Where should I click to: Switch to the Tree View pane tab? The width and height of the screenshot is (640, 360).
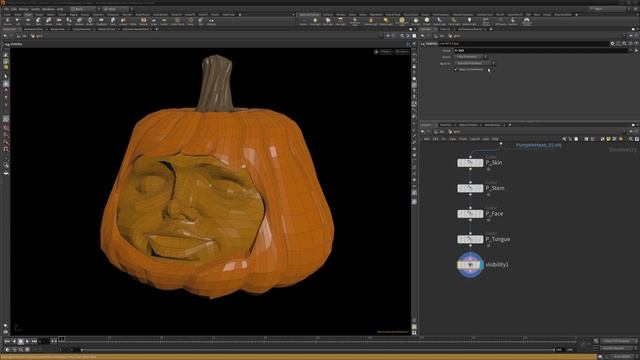coord(446,124)
